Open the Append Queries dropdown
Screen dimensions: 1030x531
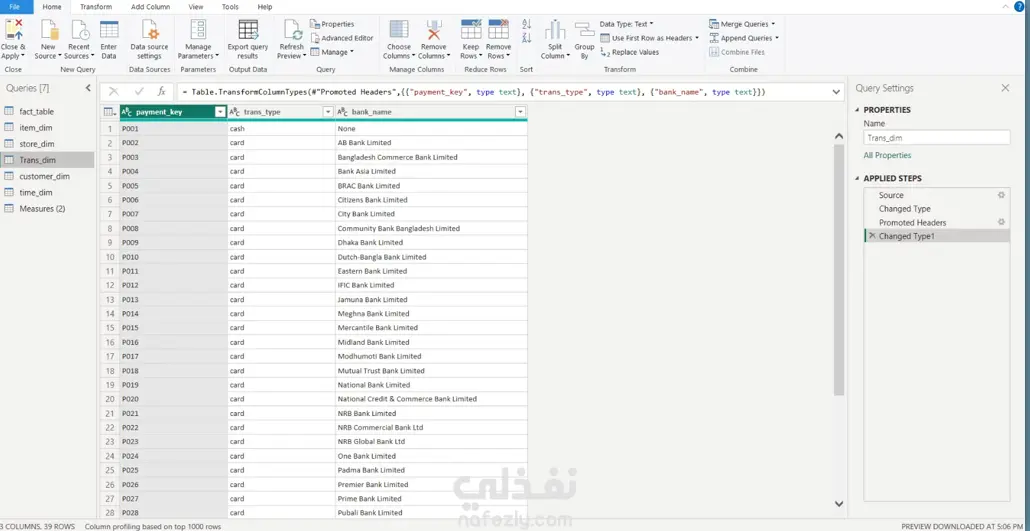[x=744, y=38]
